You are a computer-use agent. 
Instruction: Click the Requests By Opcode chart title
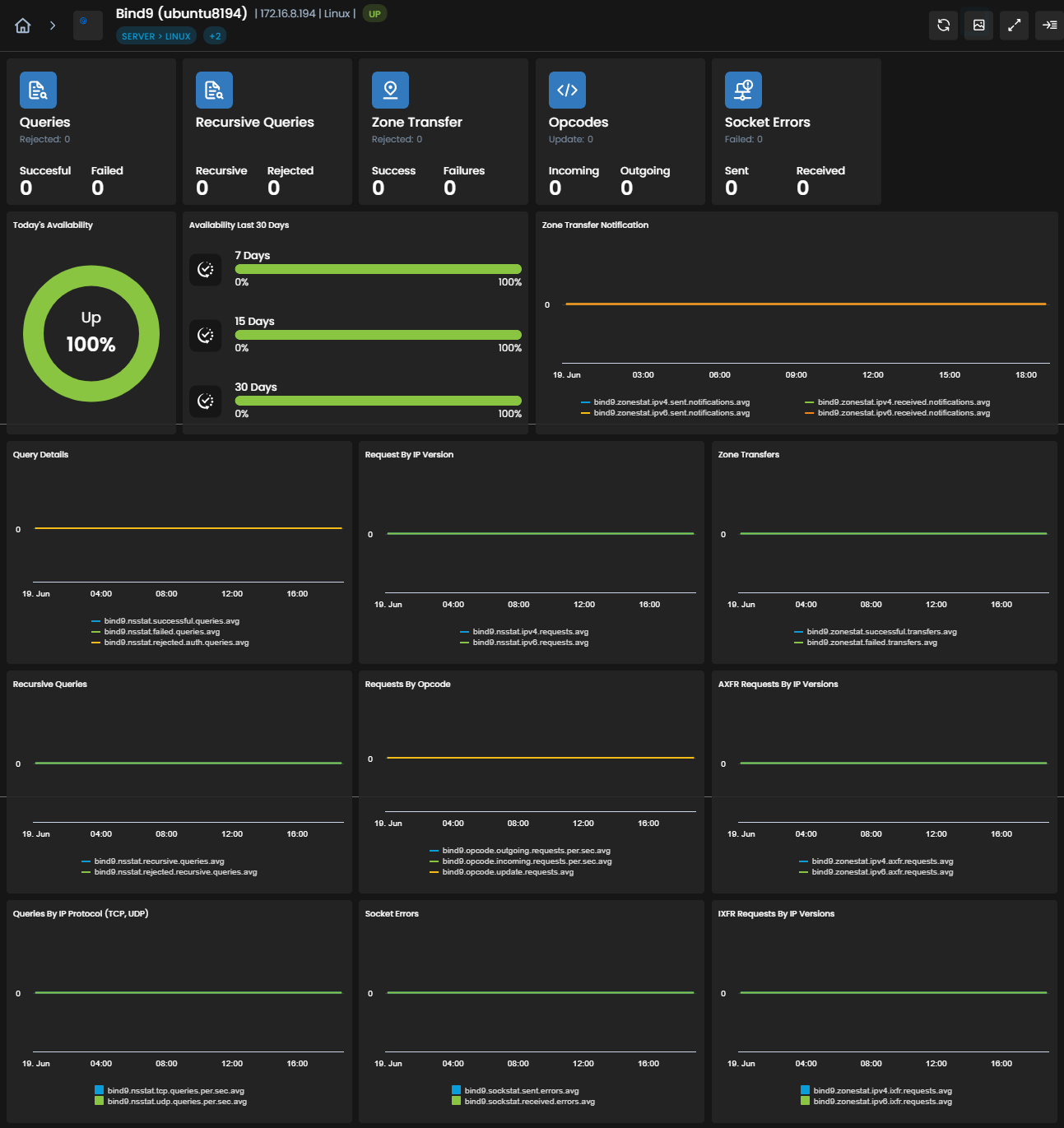point(407,685)
